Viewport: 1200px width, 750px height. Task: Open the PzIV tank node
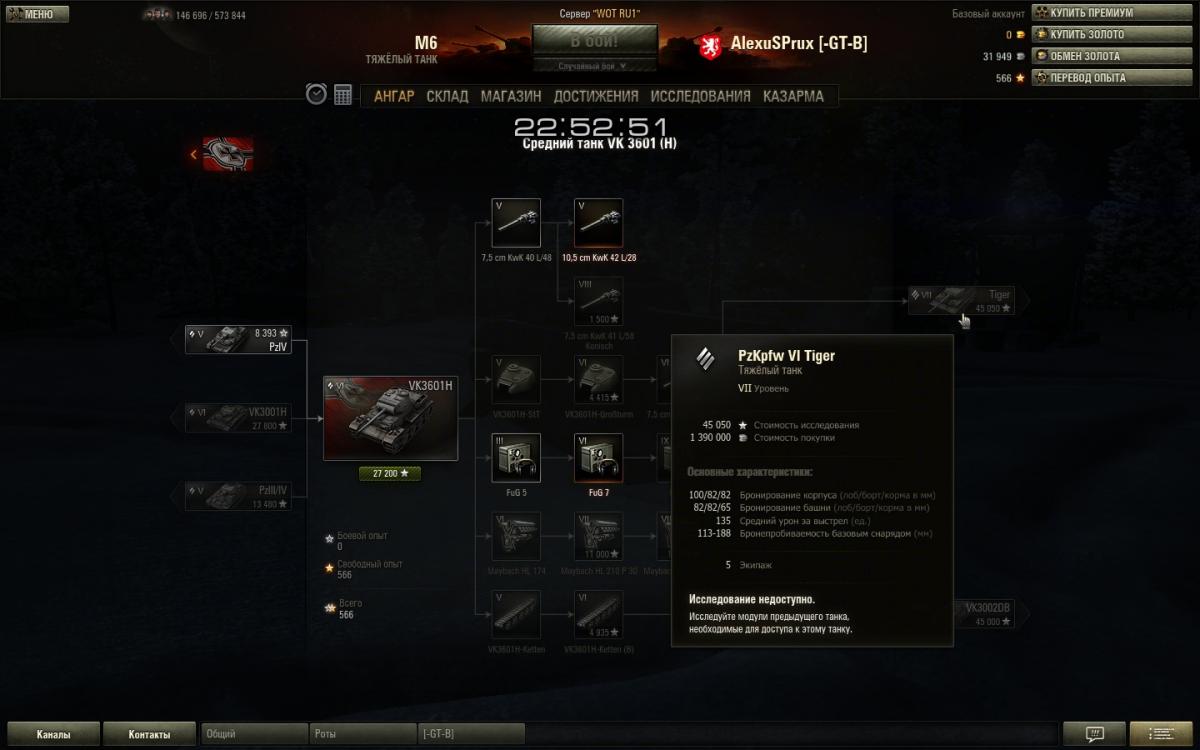click(238, 339)
